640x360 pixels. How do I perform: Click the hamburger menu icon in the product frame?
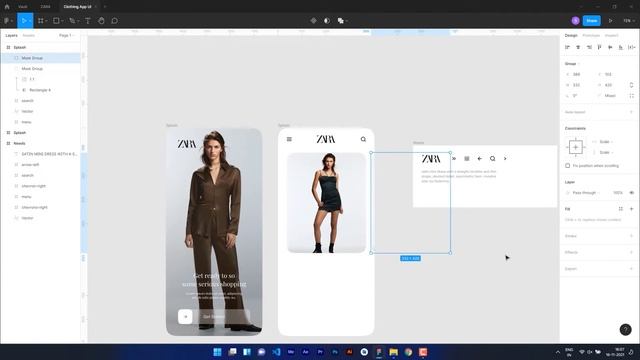pos(289,139)
